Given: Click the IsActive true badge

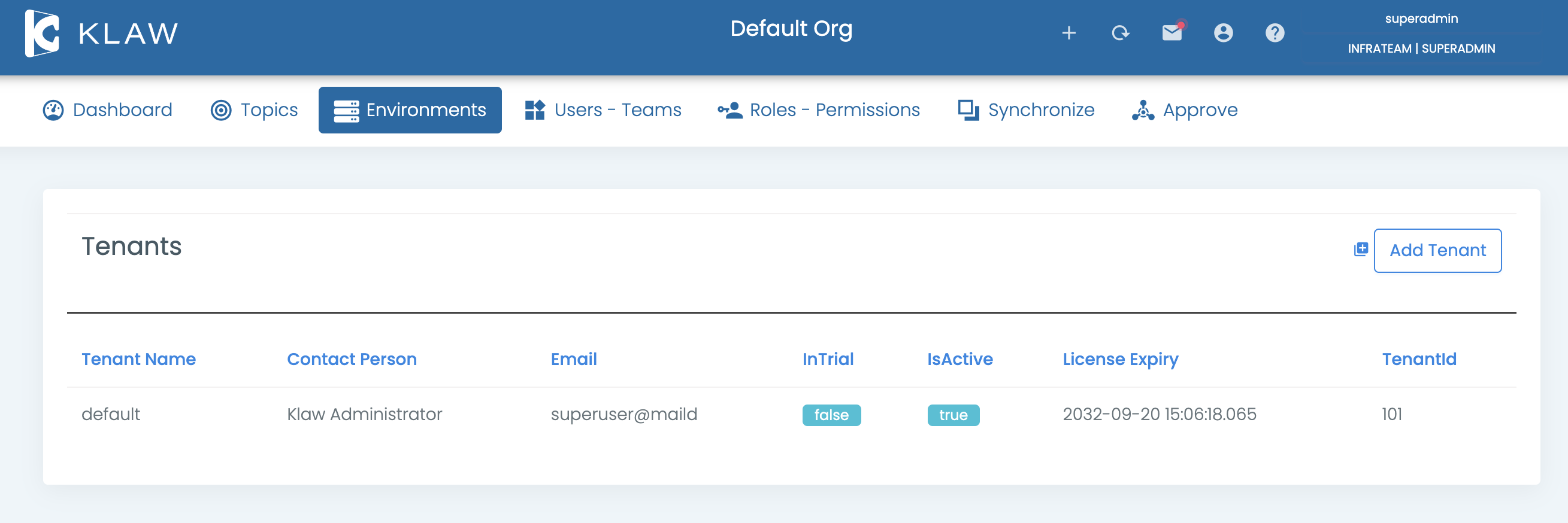Looking at the screenshot, I should pos(953,415).
